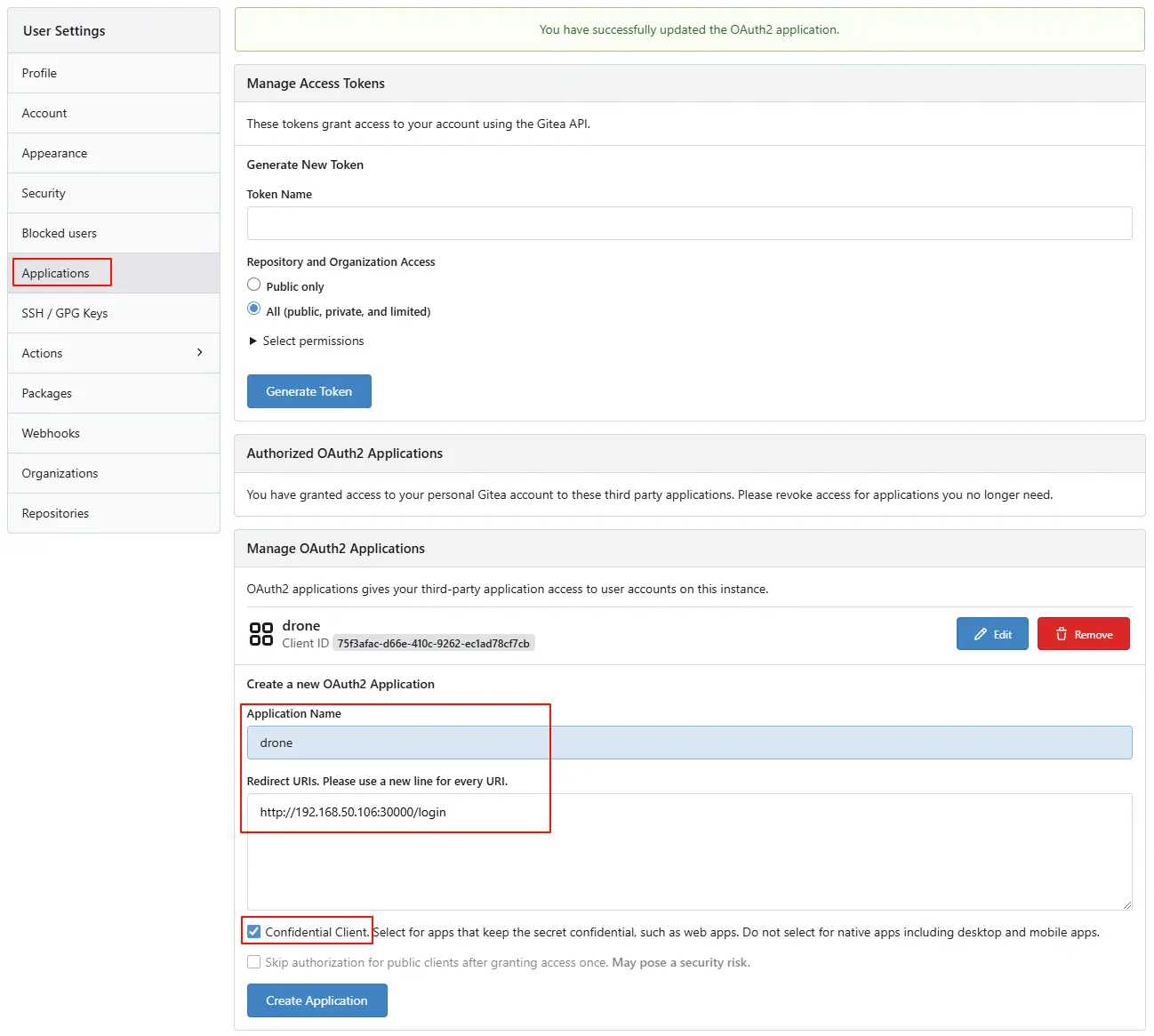Click the Client ID value 75f3afac-d66e-410c-9262-ec1ad78cf7cb

tap(433, 644)
